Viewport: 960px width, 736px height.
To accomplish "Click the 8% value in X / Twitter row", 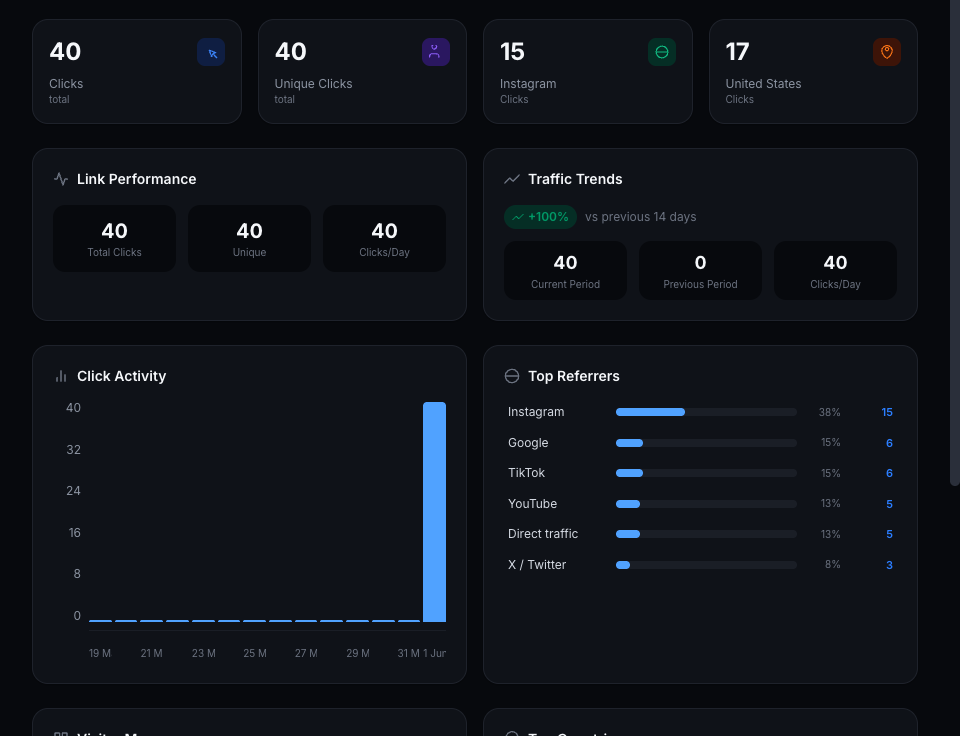I will [832, 565].
